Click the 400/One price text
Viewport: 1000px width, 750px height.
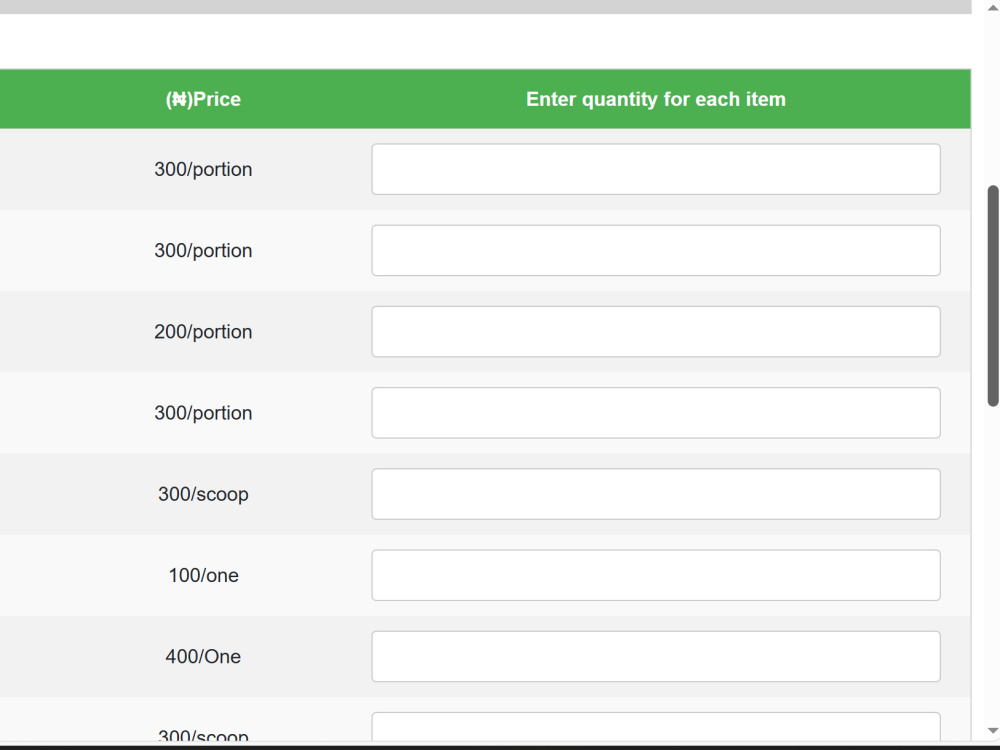203,656
